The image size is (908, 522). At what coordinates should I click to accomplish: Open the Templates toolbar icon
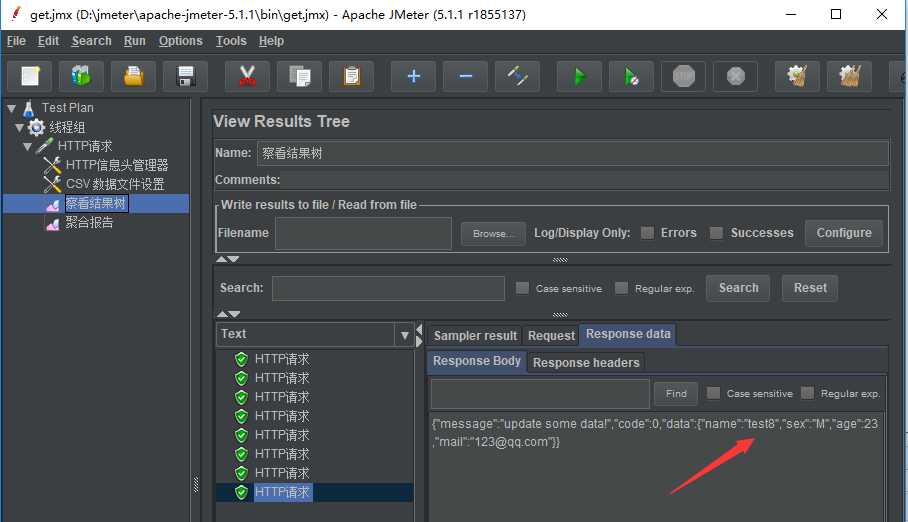click(81, 76)
